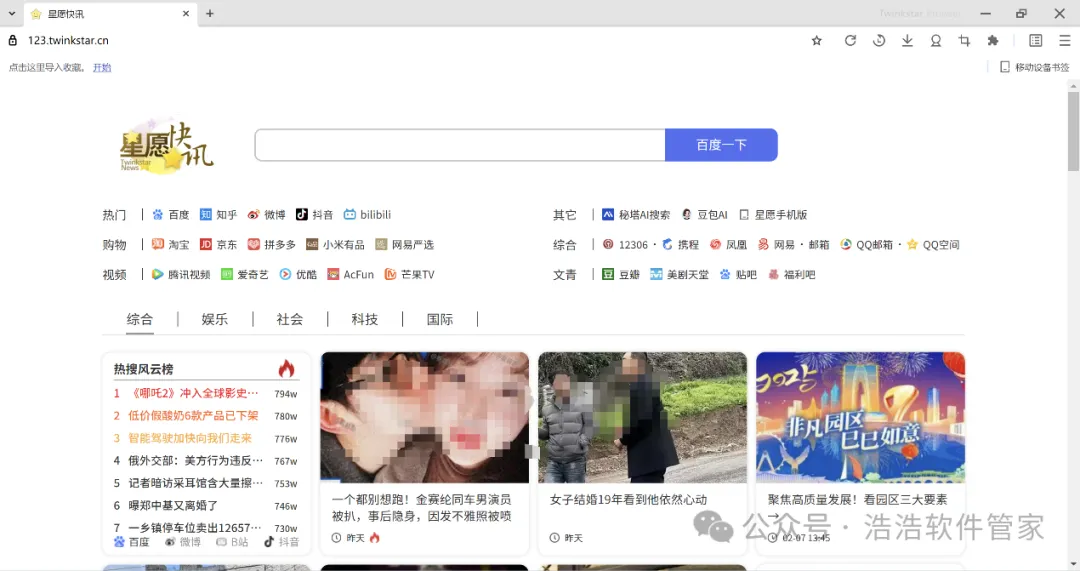Screen dimensions: 1080x571
Task: Open the 爱奇艺 video link
Action: 245,274
